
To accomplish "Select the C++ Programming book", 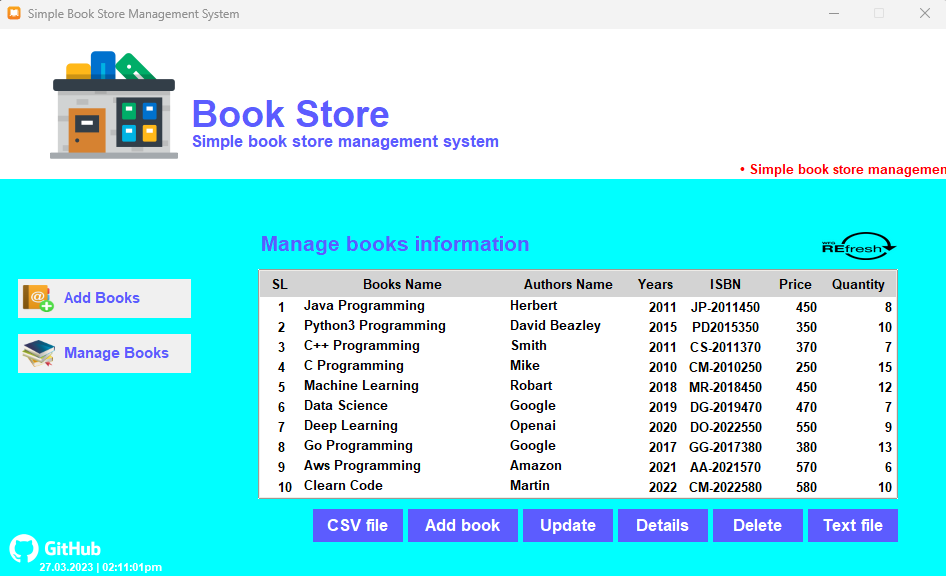I will click(361, 346).
